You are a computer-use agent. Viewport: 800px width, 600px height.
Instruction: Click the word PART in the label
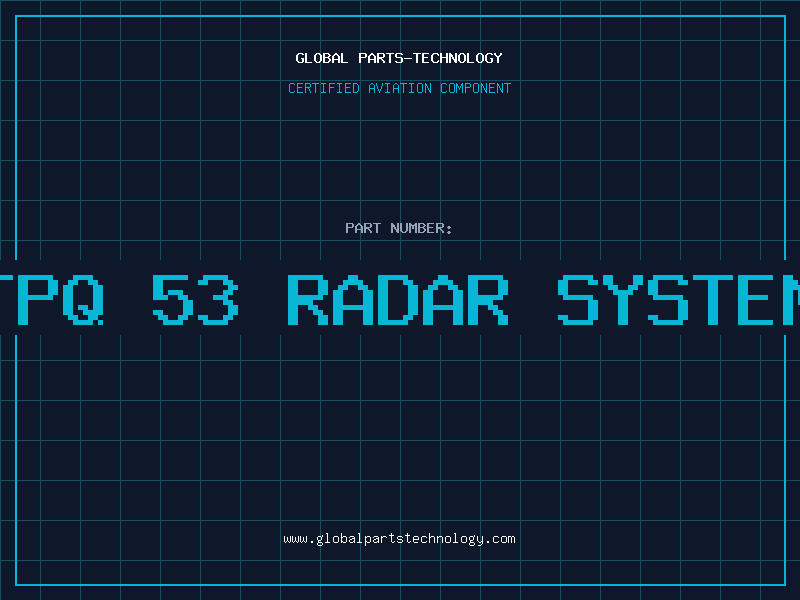363,228
